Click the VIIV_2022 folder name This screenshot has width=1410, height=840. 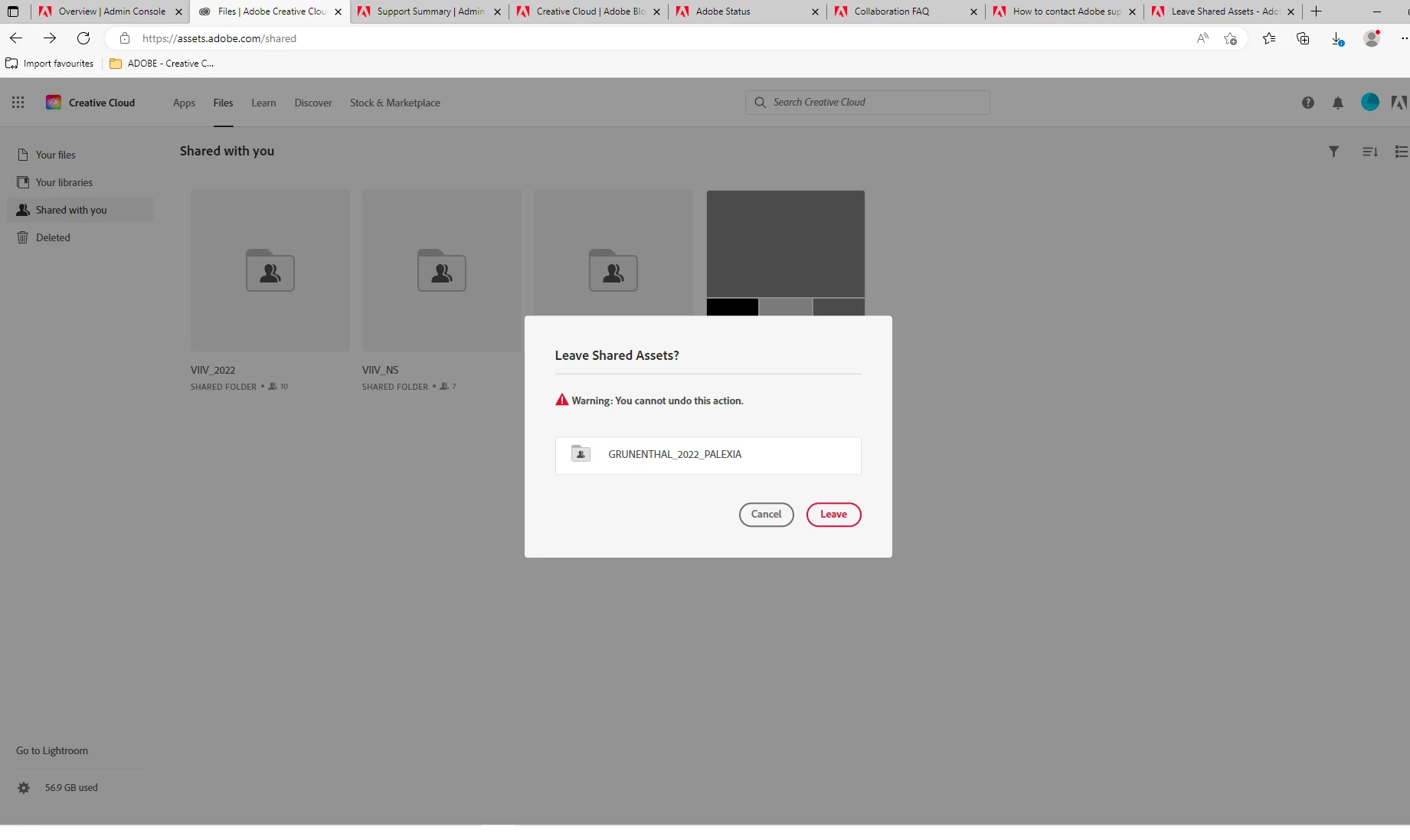click(213, 370)
